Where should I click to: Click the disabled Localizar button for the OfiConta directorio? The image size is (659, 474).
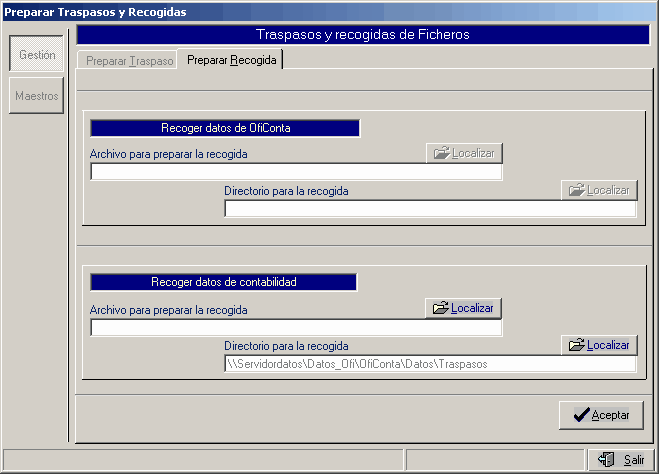tap(599, 190)
